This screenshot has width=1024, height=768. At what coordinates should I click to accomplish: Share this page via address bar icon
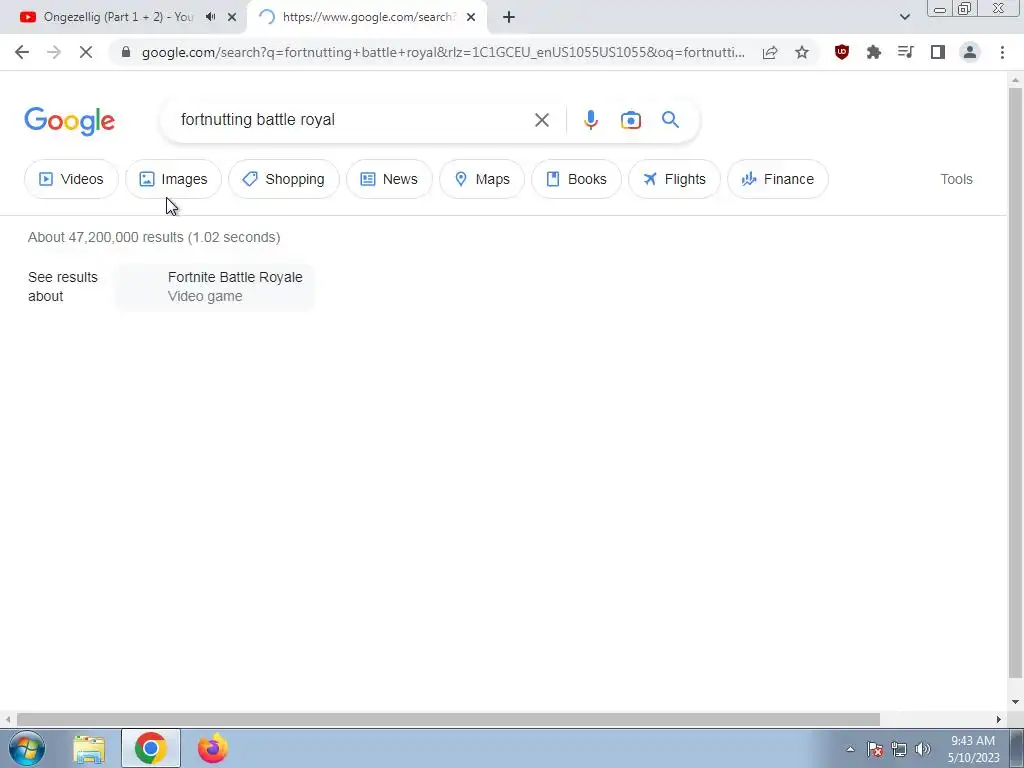point(770,52)
